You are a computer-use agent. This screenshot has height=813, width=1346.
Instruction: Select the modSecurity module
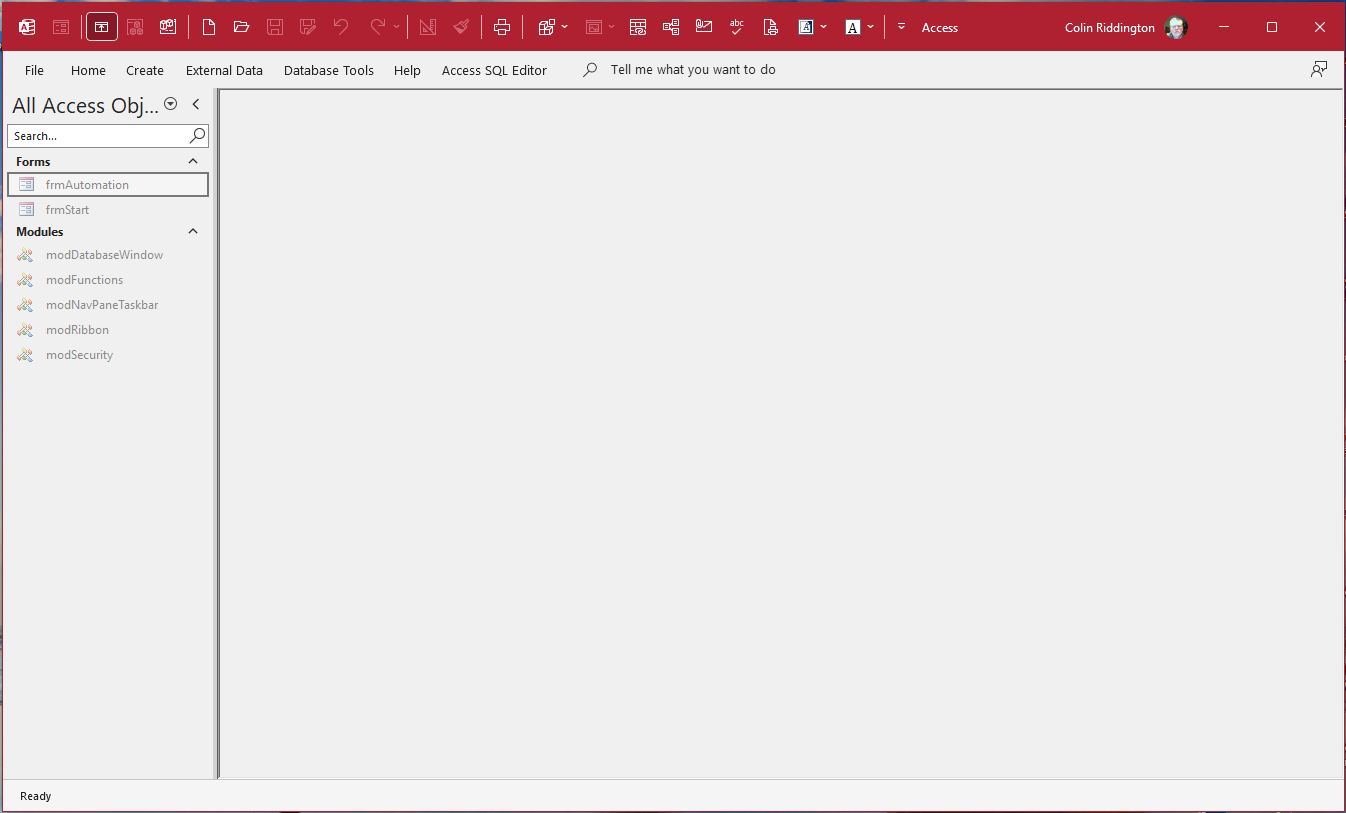tap(108, 355)
